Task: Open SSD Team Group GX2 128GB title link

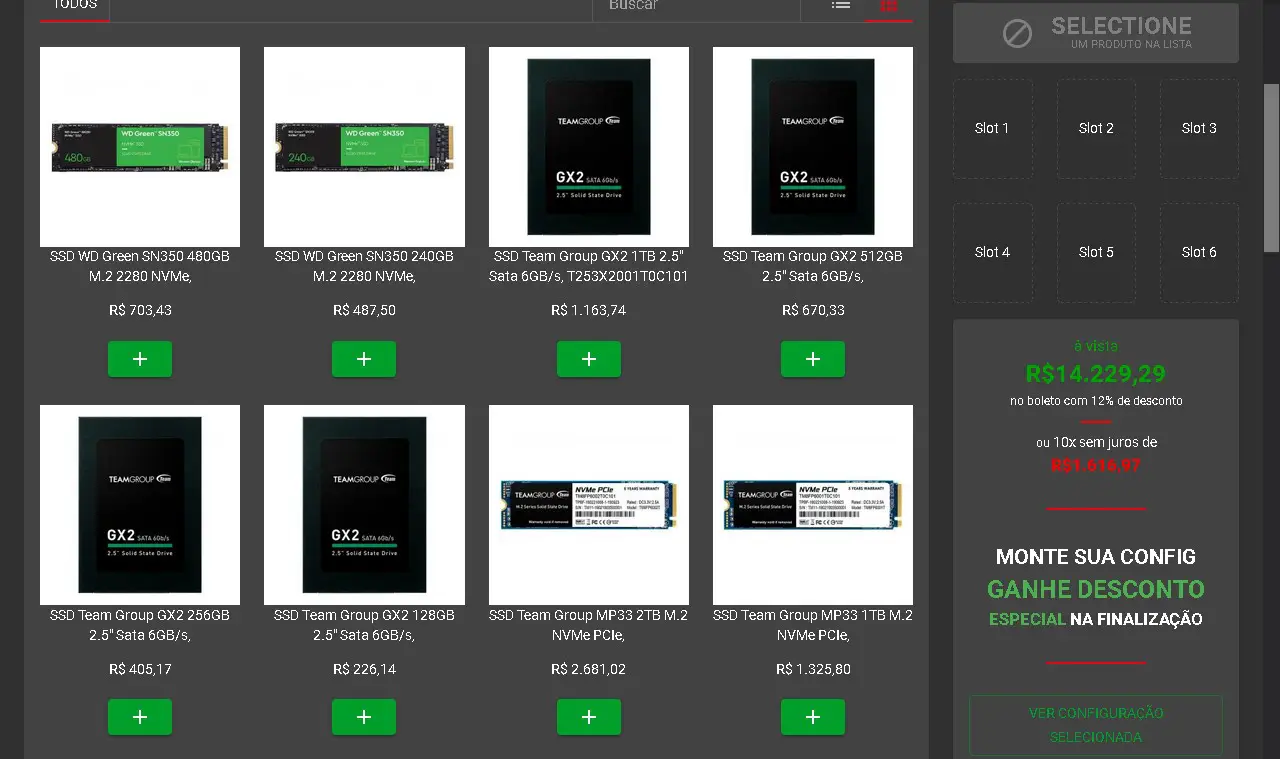Action: pyautogui.click(x=364, y=625)
